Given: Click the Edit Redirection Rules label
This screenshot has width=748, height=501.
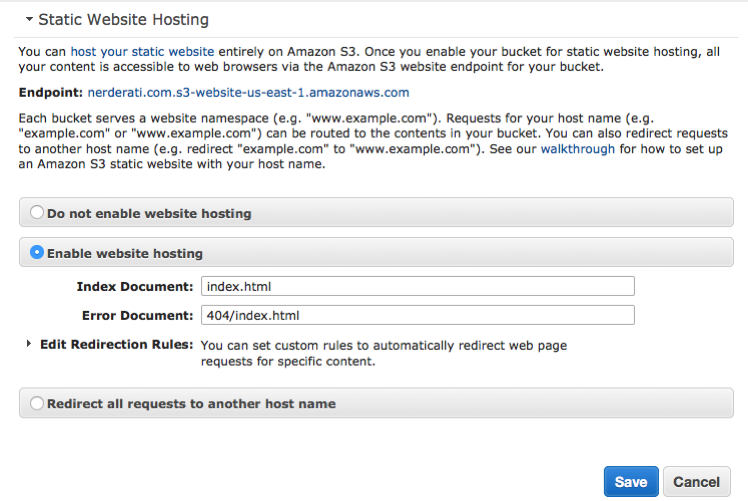Looking at the screenshot, I should 116,344.
